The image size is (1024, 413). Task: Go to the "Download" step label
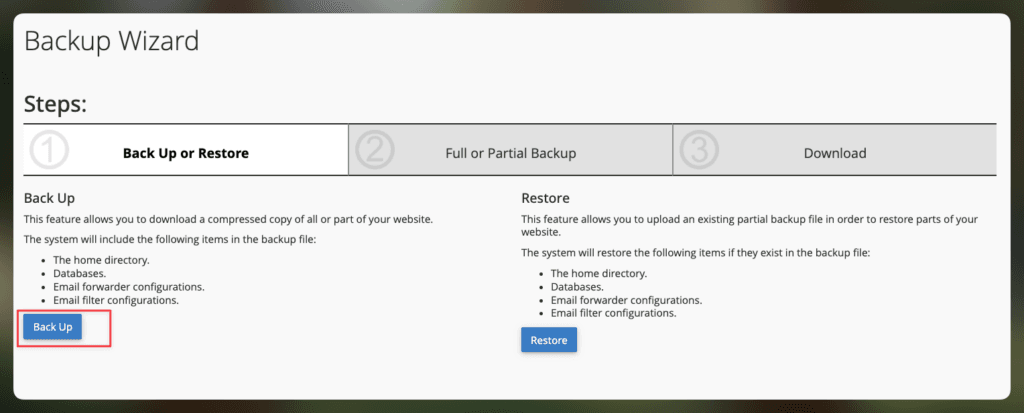coord(835,153)
